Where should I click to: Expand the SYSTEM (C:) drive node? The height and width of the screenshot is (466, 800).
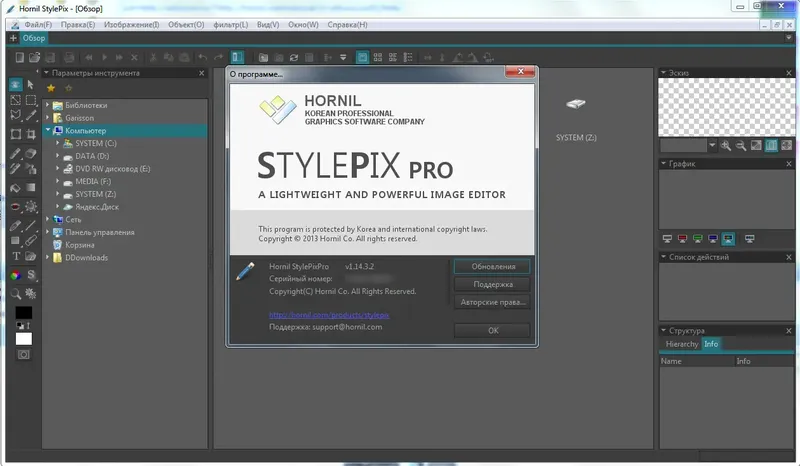pos(58,143)
